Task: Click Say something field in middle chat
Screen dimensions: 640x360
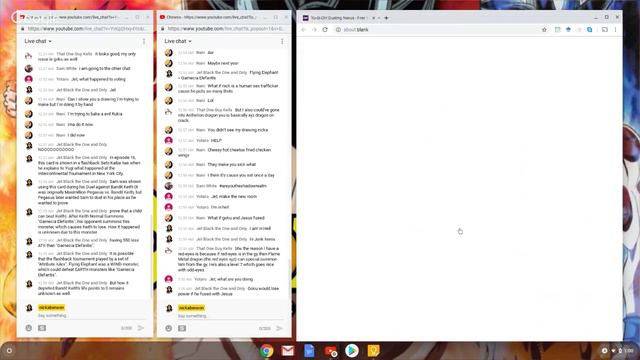Action: tap(231, 316)
